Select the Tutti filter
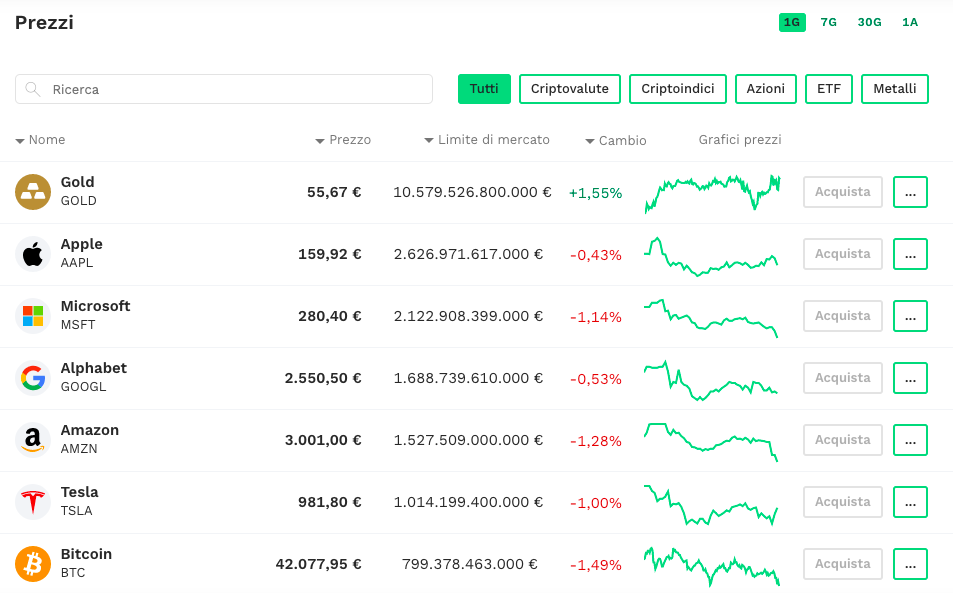 (x=484, y=89)
